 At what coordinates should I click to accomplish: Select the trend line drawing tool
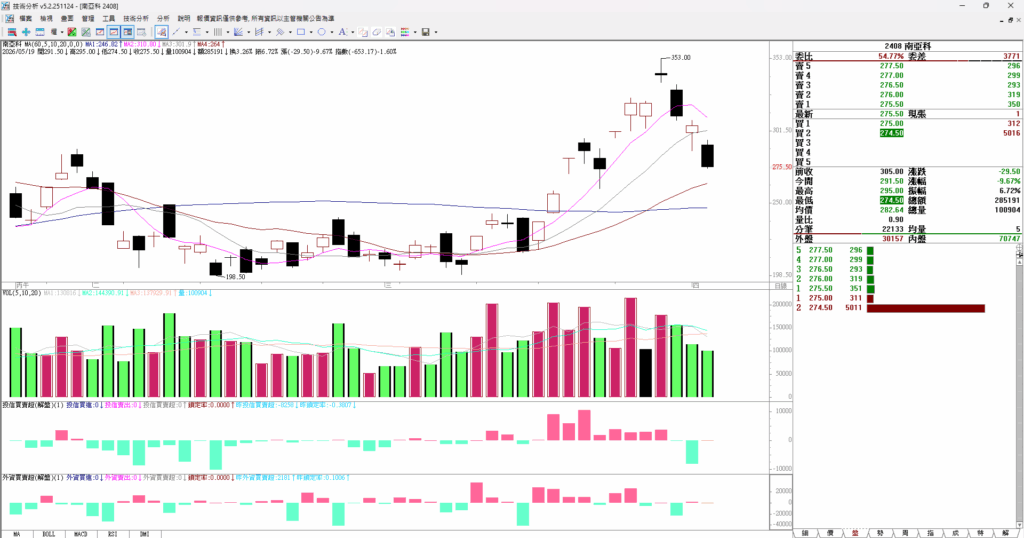pos(176,31)
